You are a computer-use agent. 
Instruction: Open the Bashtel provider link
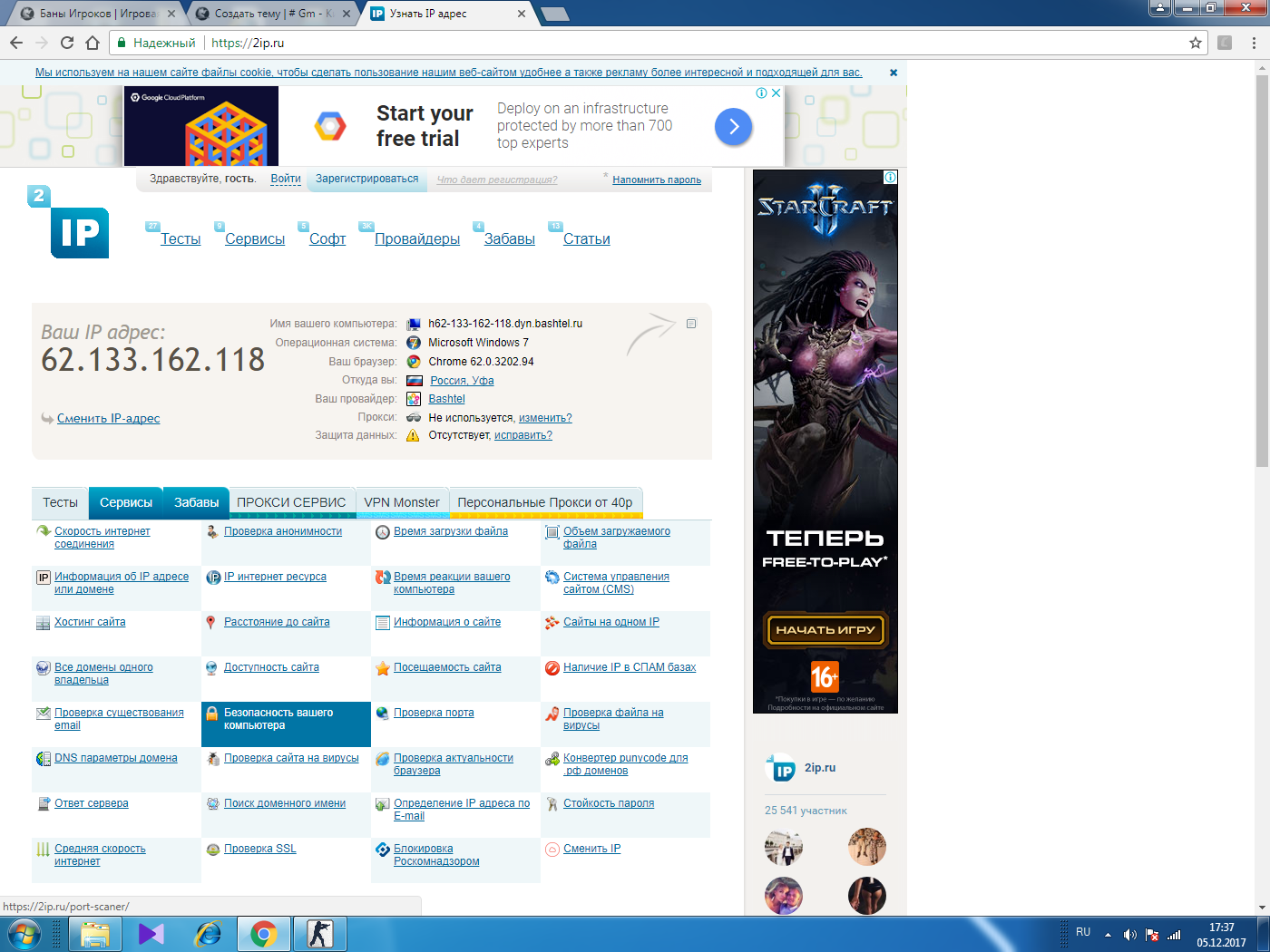[x=446, y=399]
